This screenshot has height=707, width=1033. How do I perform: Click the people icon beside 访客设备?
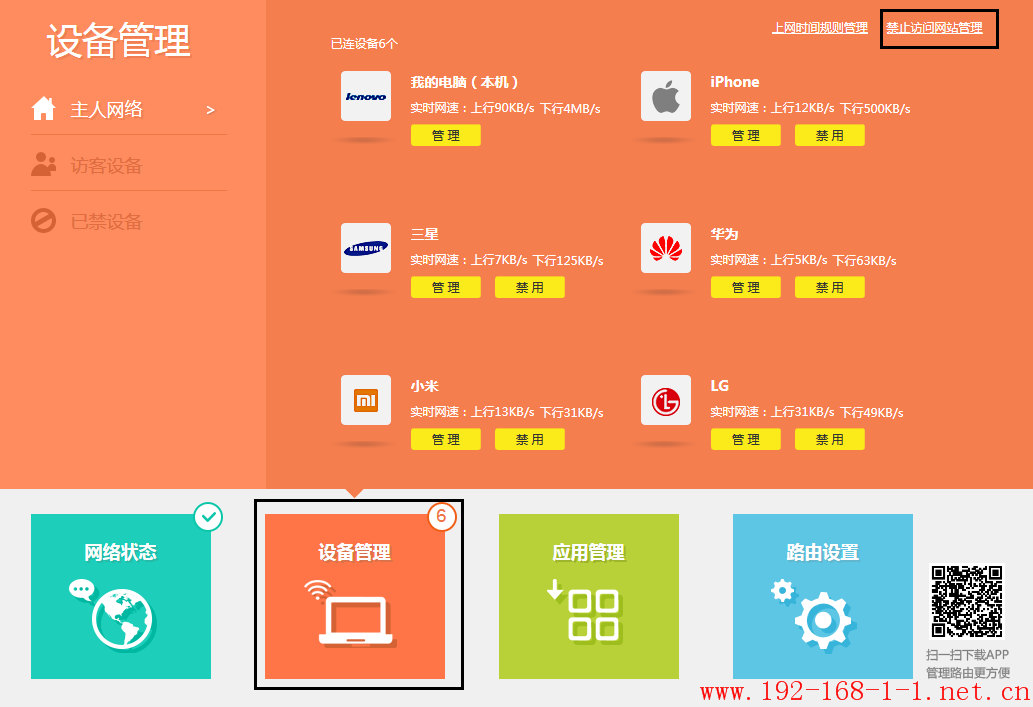click(x=43, y=165)
